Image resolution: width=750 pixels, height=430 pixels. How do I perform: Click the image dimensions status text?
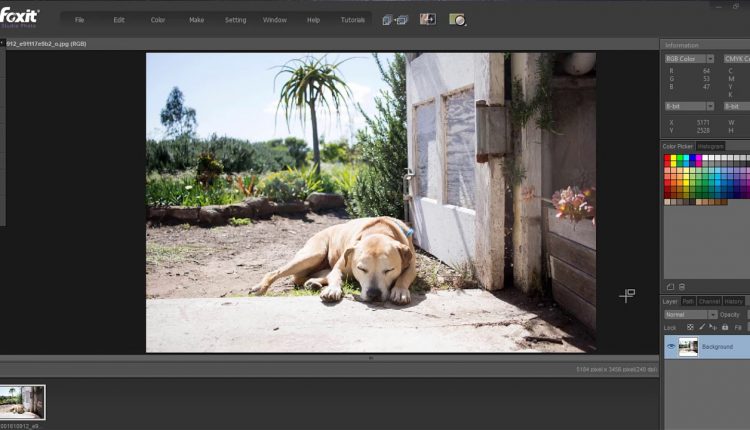click(x=616, y=369)
